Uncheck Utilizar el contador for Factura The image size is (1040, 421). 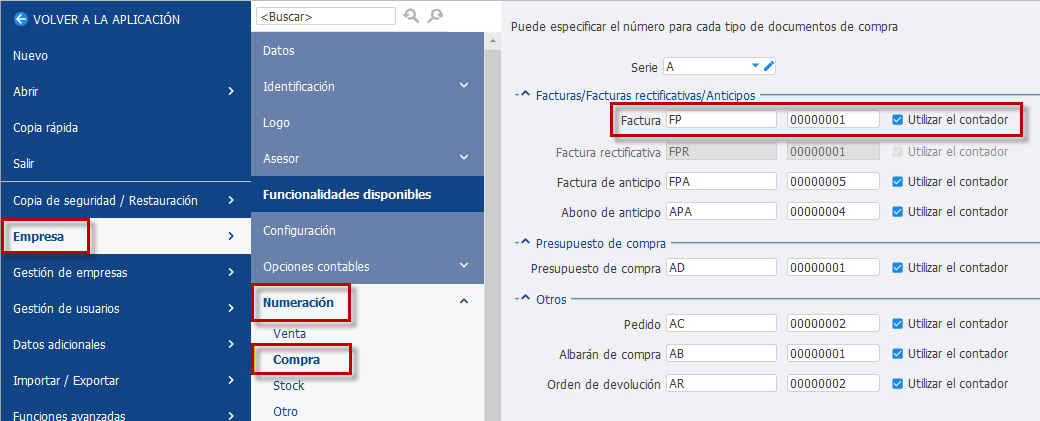click(897, 120)
